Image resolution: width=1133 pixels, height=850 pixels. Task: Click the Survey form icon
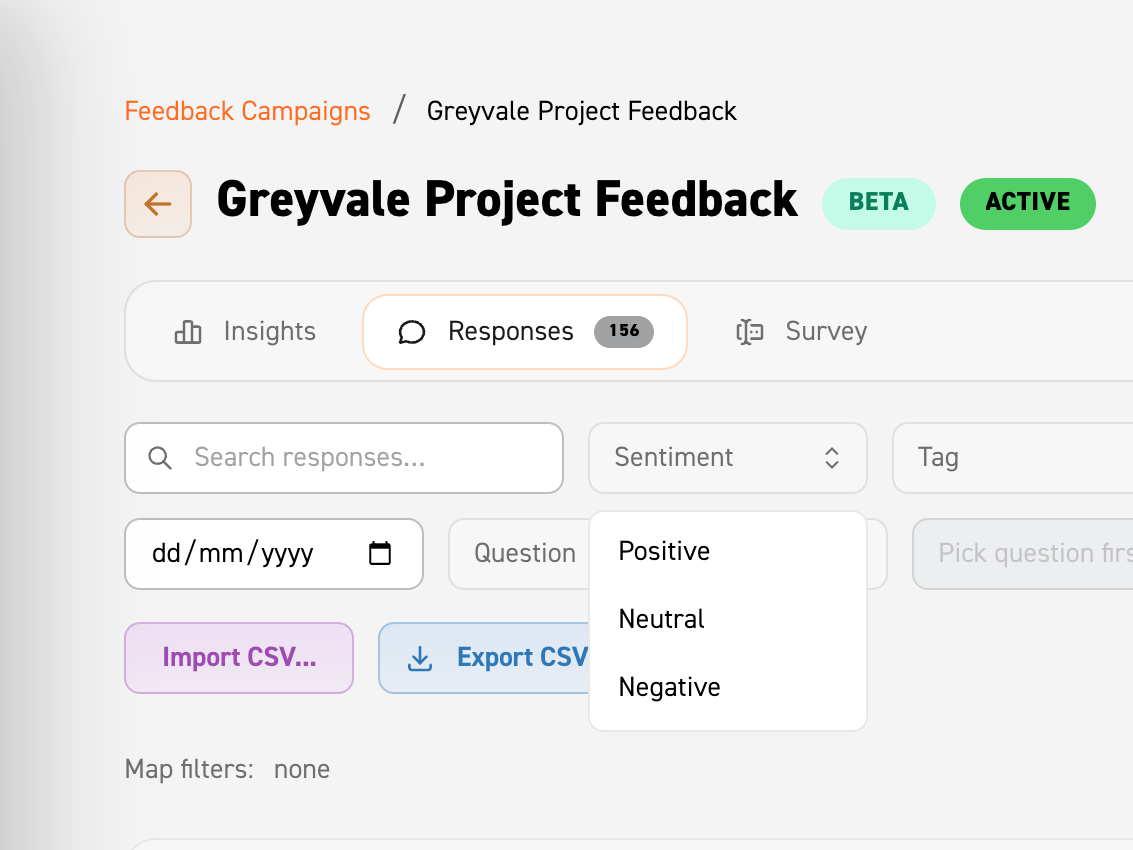(749, 332)
